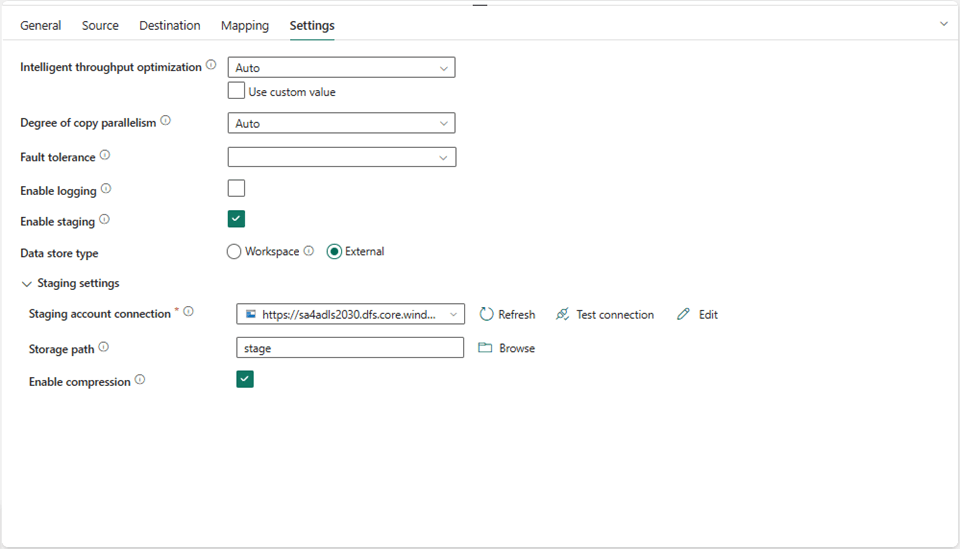Check the Enable logging checkbox

pos(236,188)
